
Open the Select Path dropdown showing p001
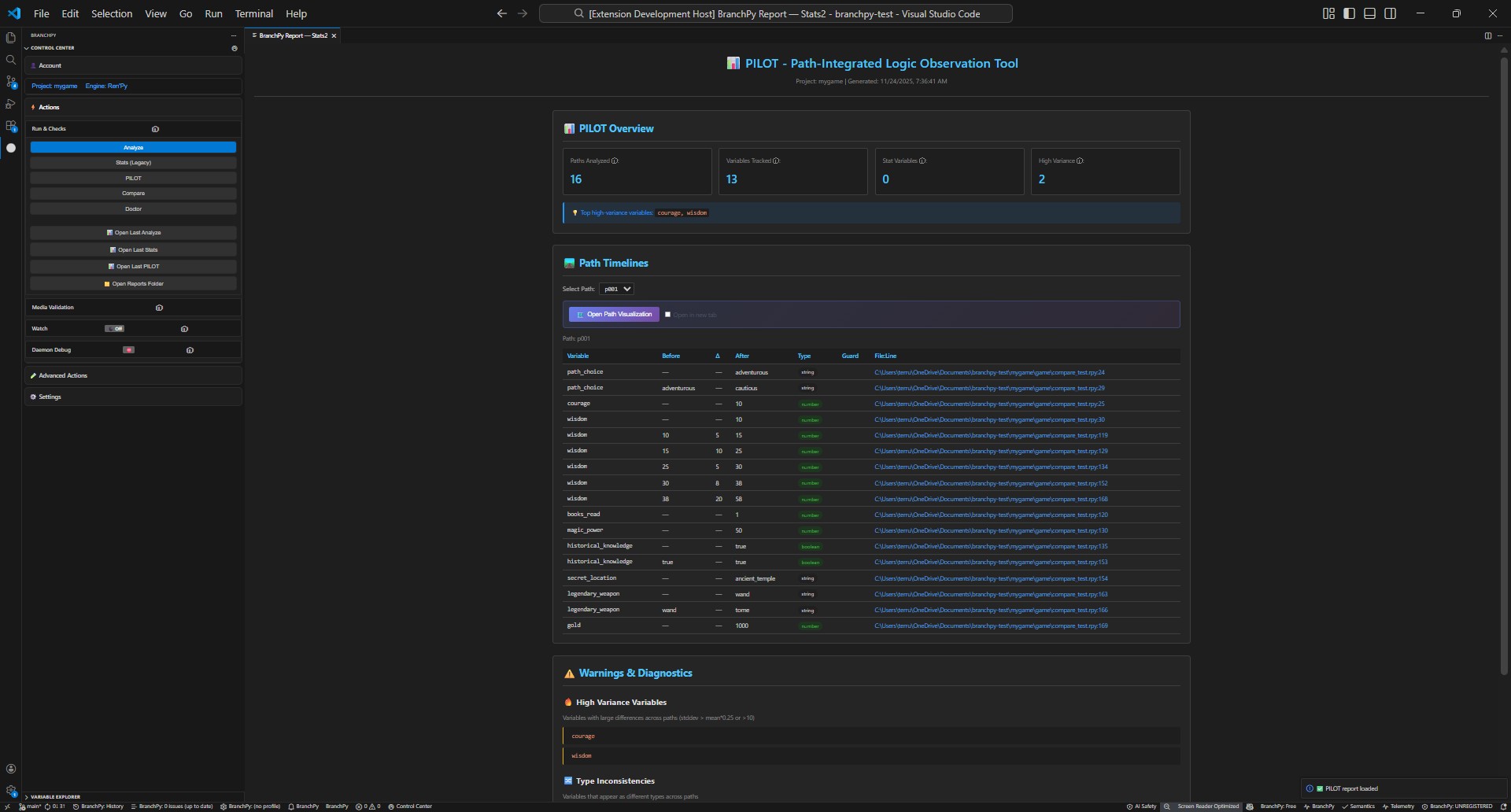point(616,289)
